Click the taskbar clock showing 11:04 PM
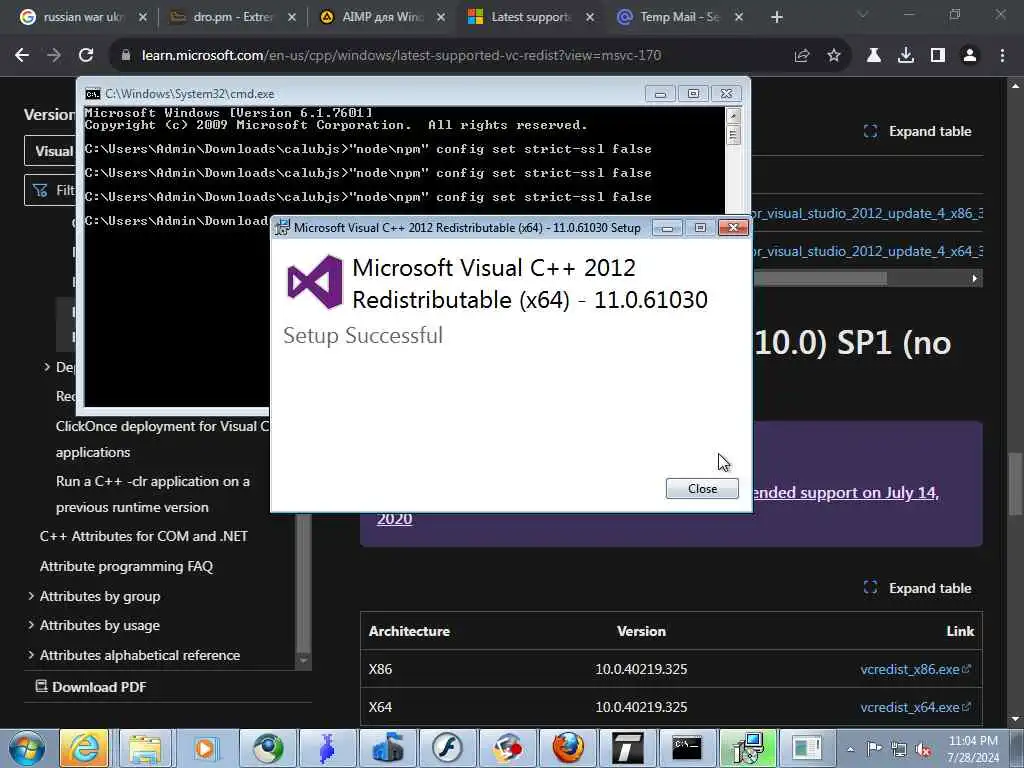This screenshot has width=1024, height=768. [x=972, y=749]
